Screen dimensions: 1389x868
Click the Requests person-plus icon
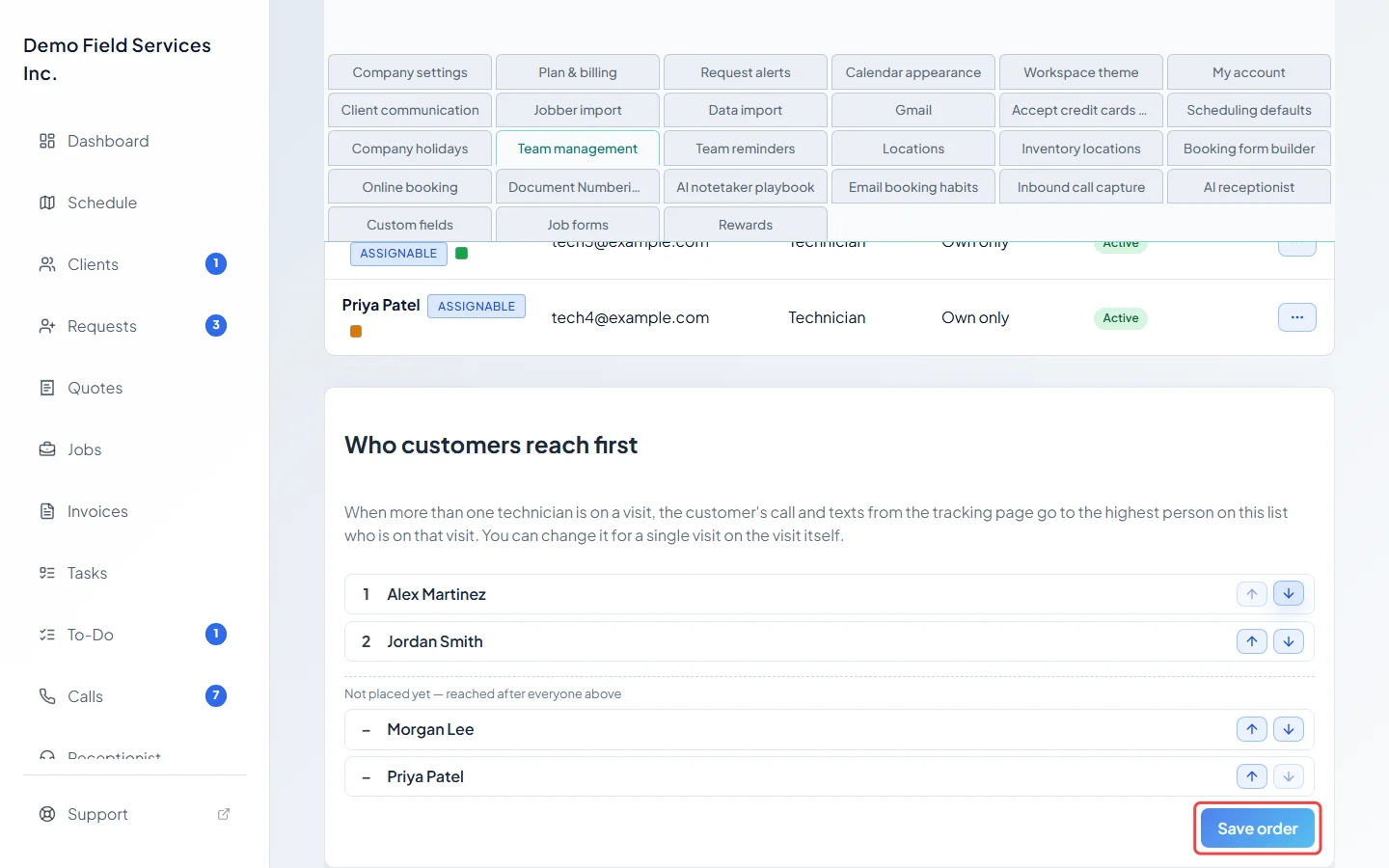coord(47,326)
